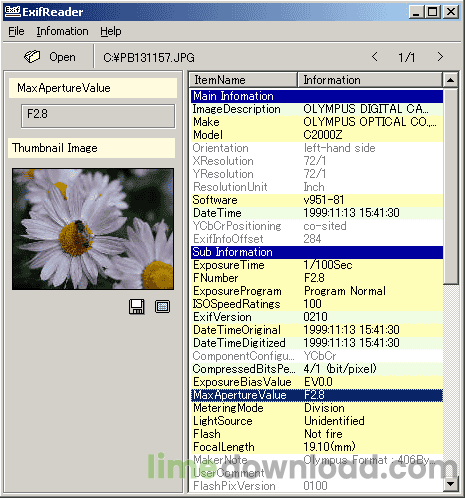Screen dimensions: 465x498
Task: Click the vertical scrollbar thumb
Action: point(450,186)
